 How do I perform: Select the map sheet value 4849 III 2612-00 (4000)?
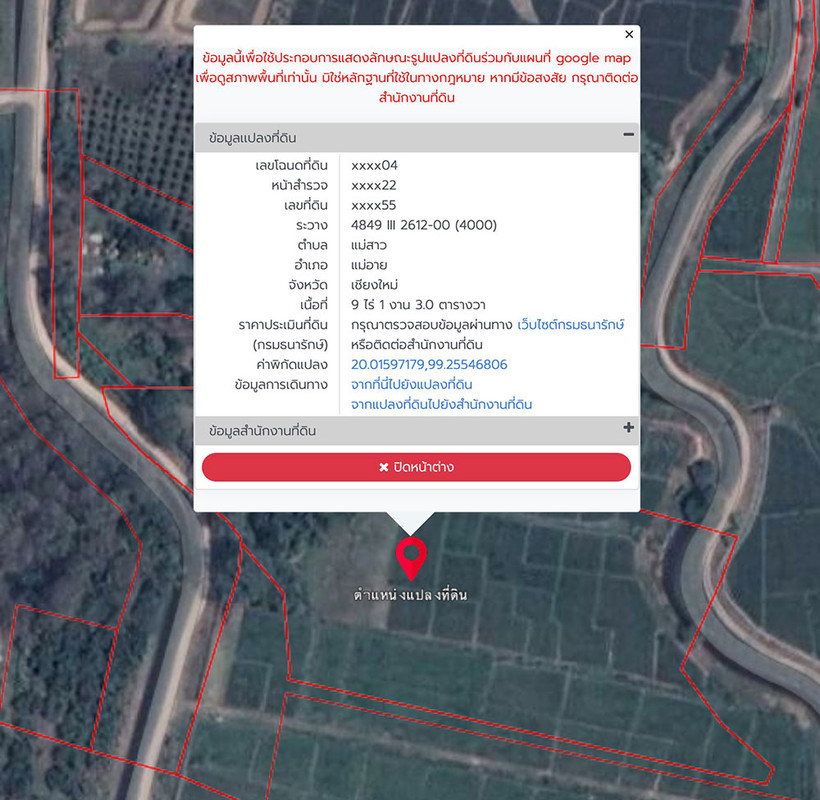424,225
